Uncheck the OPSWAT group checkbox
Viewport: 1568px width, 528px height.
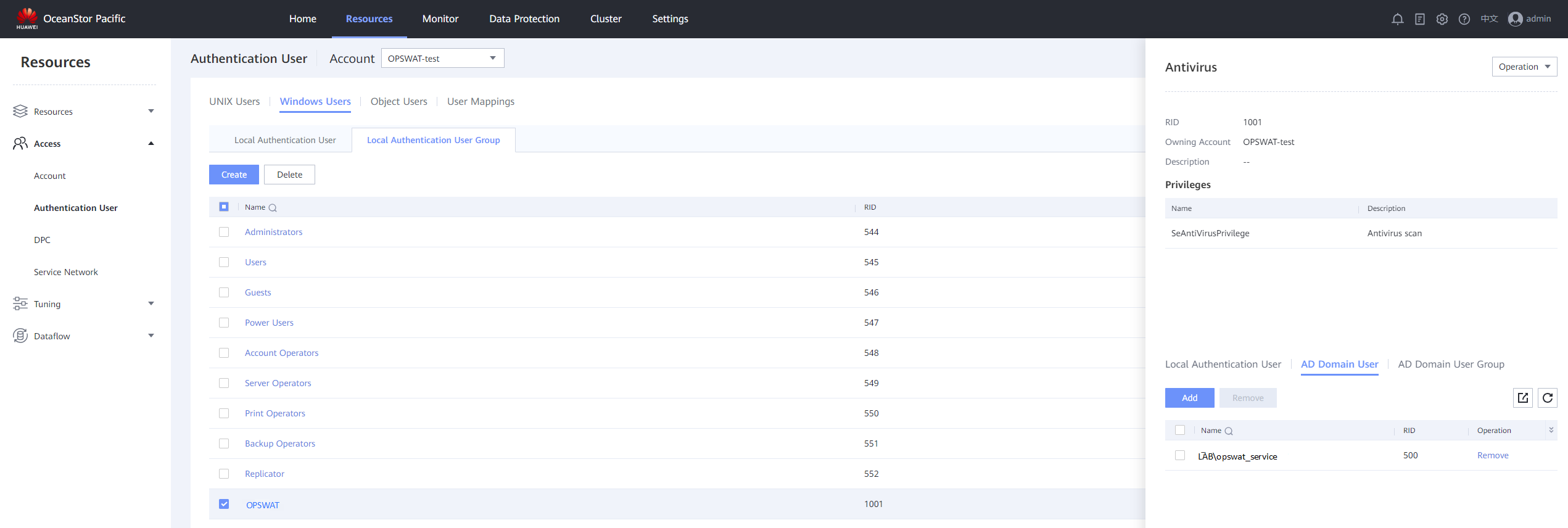224,504
